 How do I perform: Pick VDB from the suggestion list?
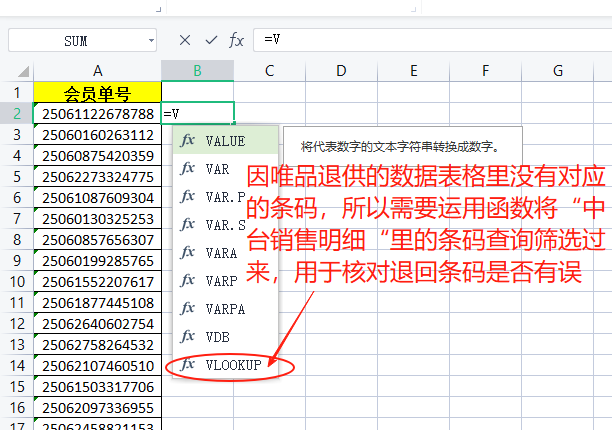pos(217,337)
